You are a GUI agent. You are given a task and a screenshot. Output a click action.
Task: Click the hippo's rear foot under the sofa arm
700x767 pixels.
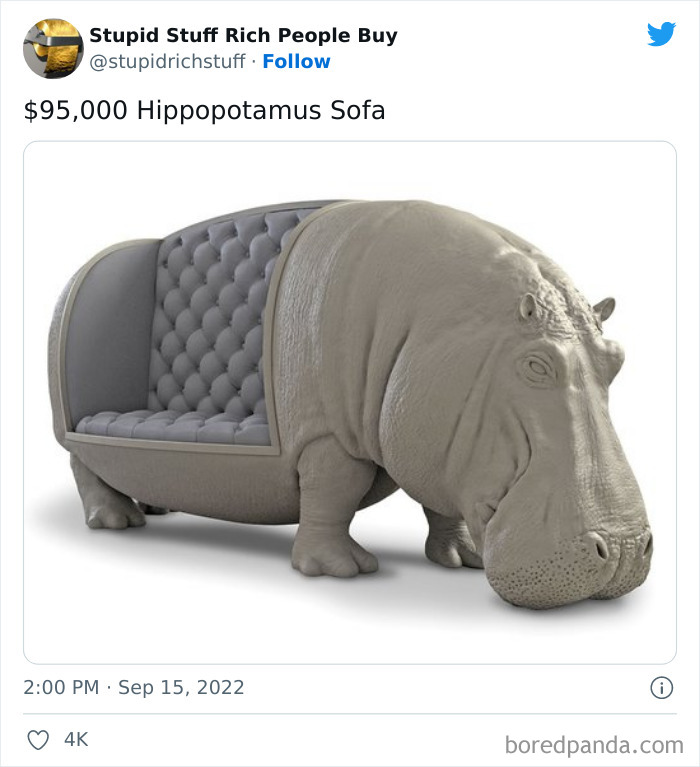110,512
